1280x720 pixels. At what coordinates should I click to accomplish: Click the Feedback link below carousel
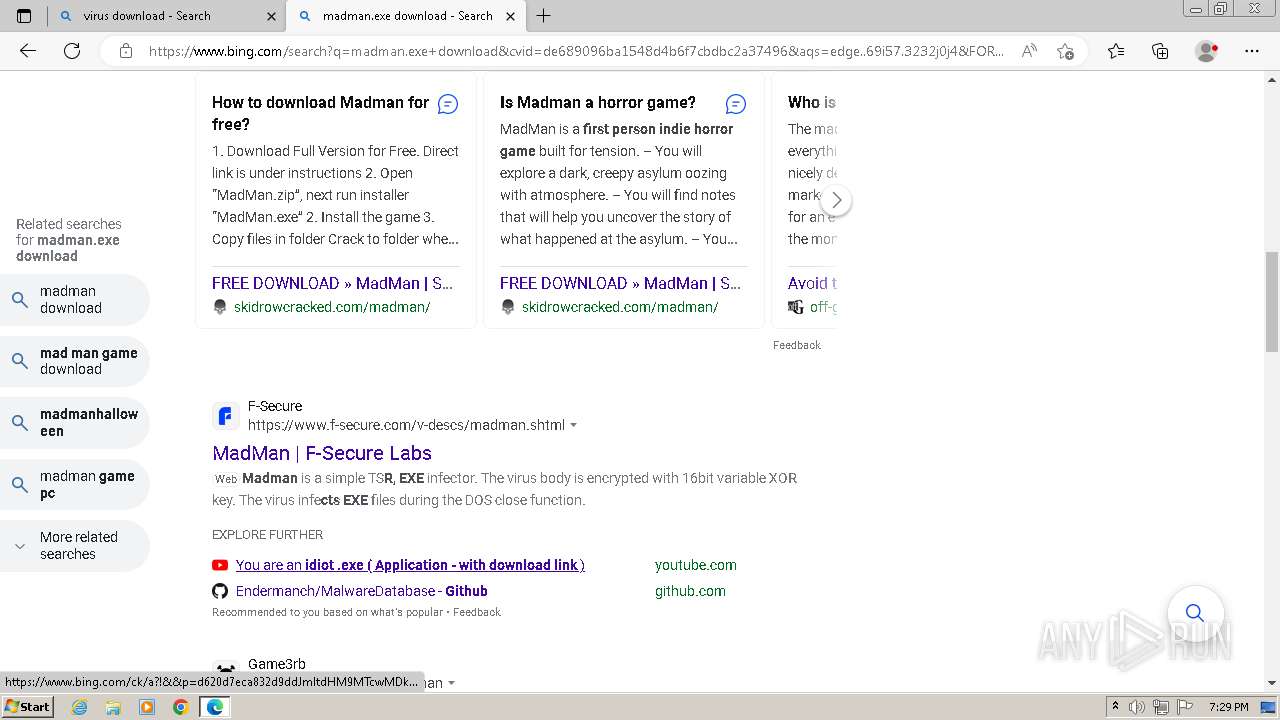coord(797,345)
